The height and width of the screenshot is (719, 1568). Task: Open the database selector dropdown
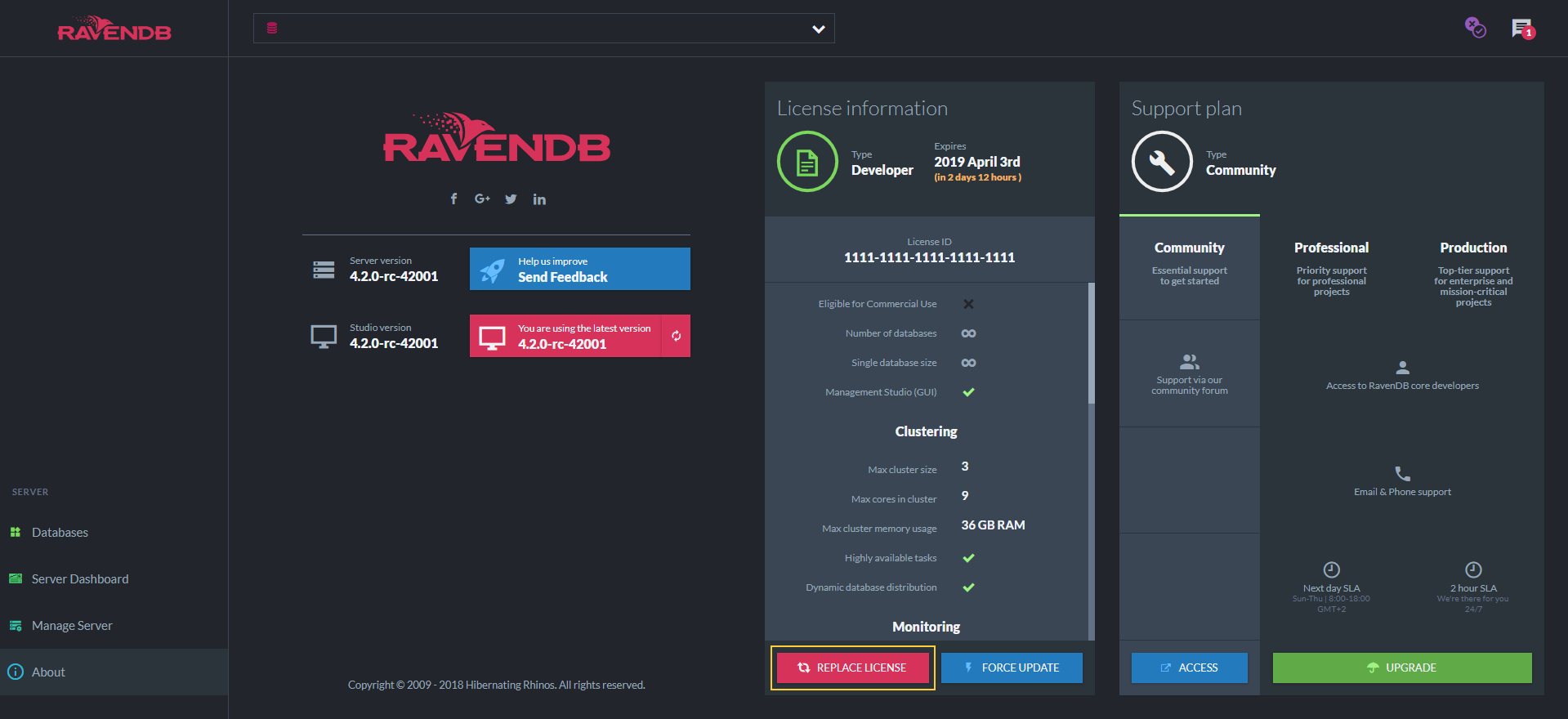click(x=543, y=29)
